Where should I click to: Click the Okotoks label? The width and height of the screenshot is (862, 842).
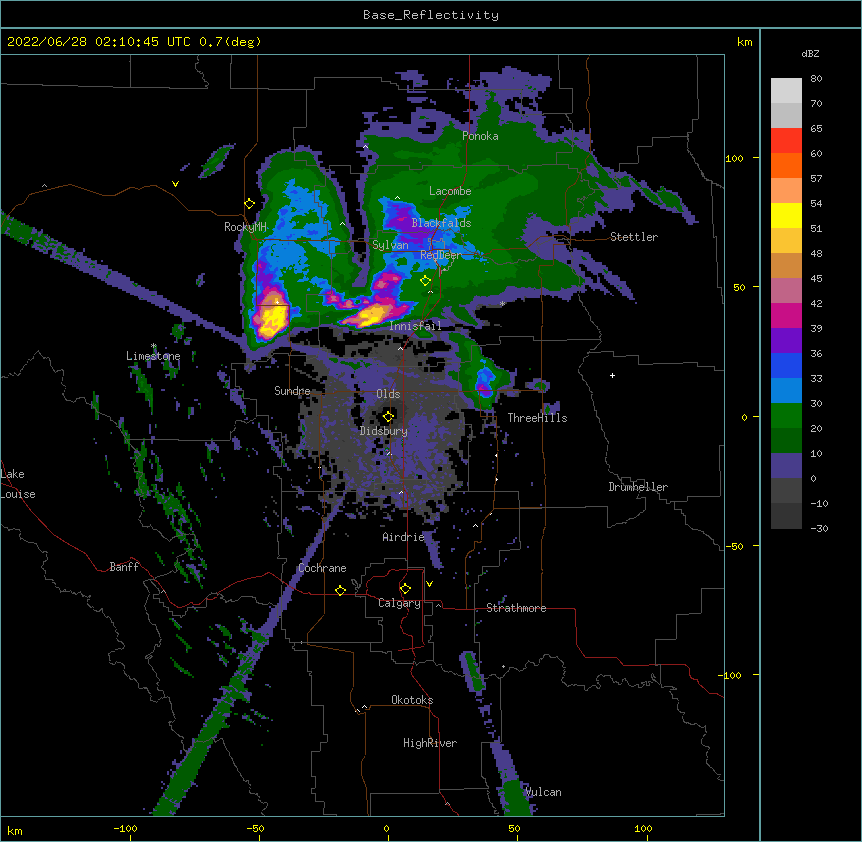pos(412,700)
